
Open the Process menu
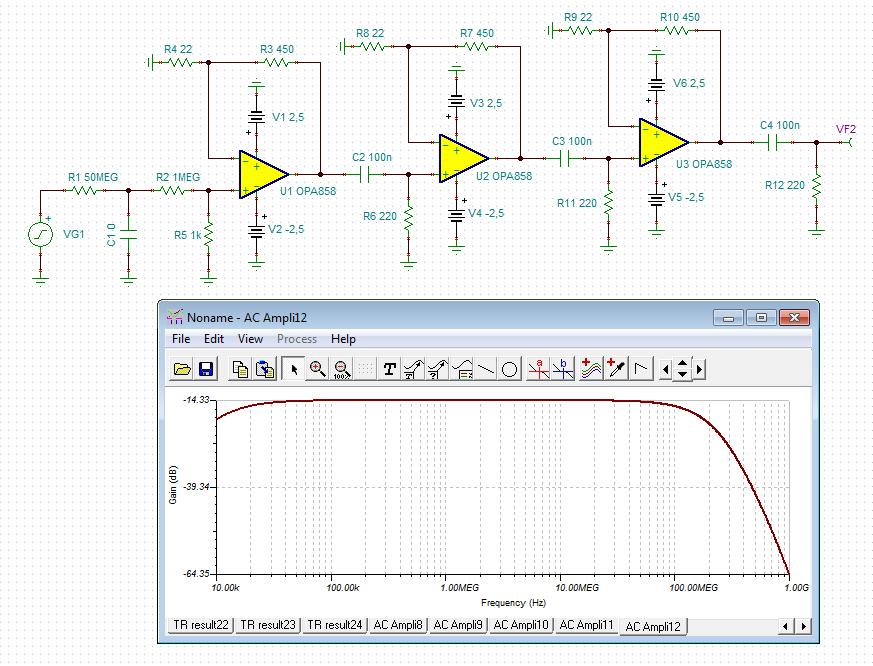click(297, 339)
